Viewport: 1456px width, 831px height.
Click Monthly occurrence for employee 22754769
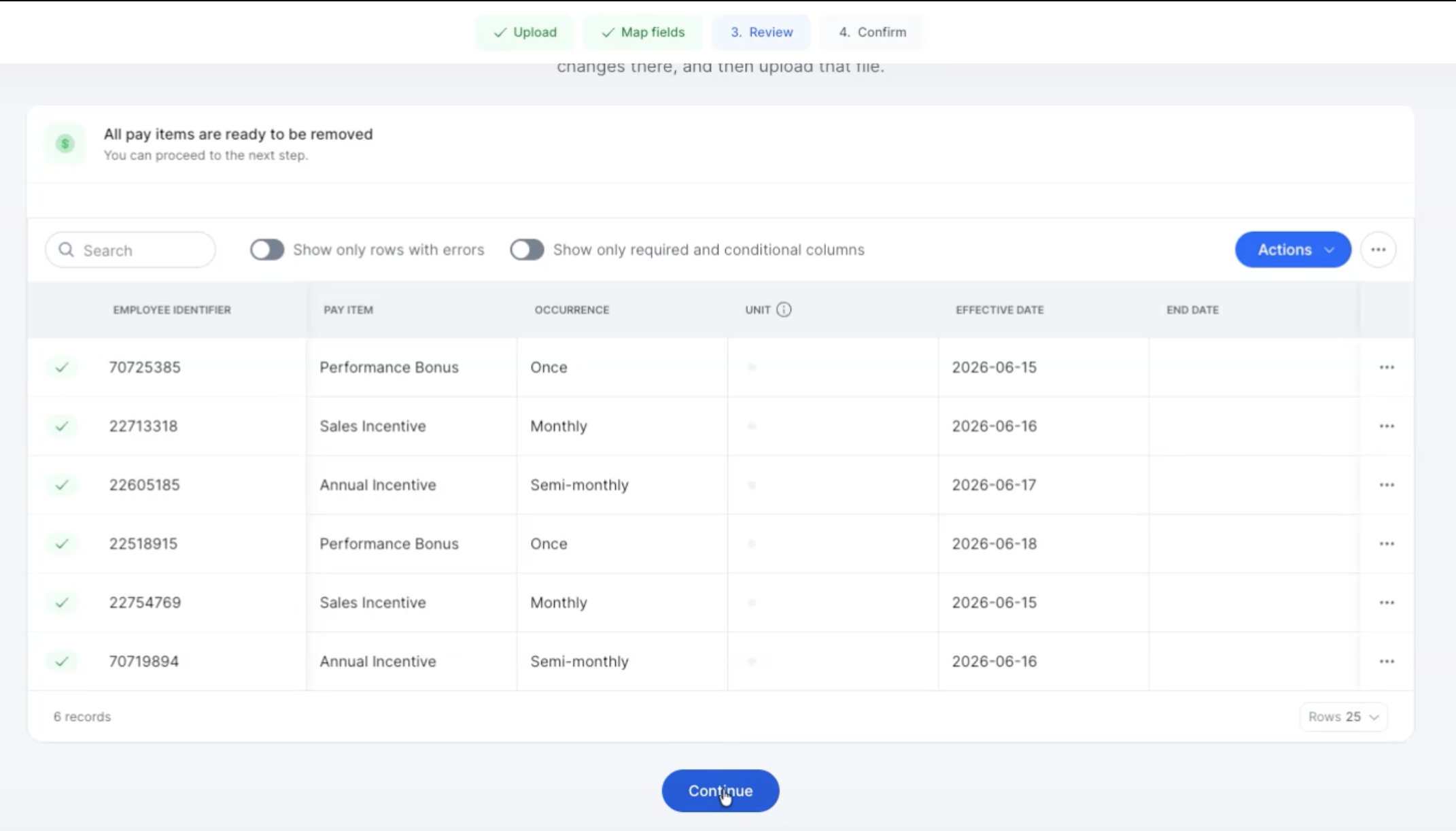tap(559, 603)
